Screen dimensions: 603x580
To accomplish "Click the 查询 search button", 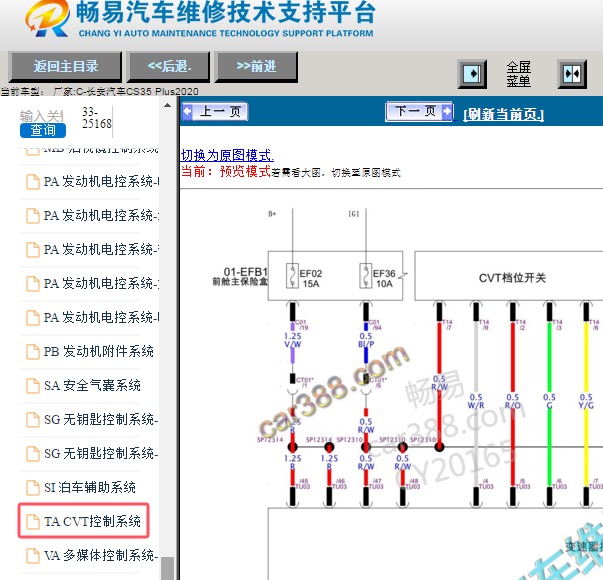I will (43, 130).
